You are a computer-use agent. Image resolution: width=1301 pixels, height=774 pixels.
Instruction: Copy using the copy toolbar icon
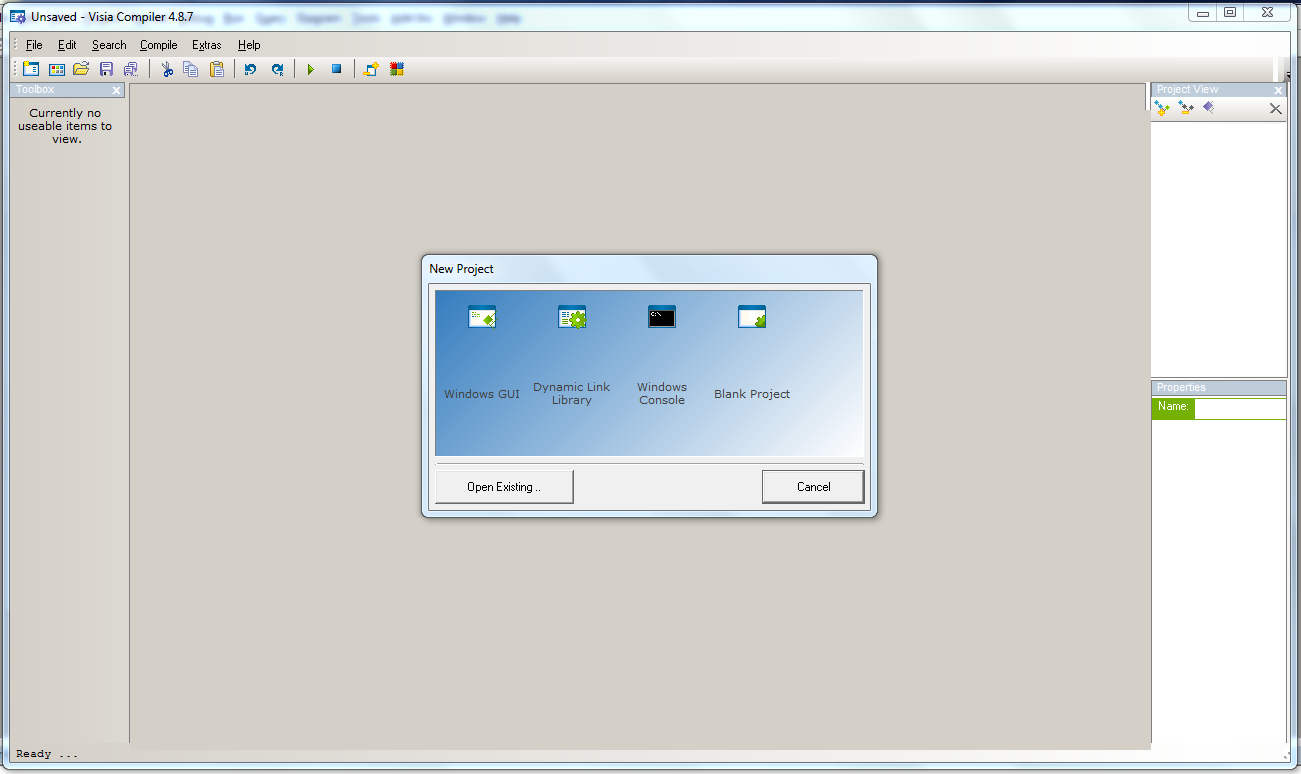190,68
